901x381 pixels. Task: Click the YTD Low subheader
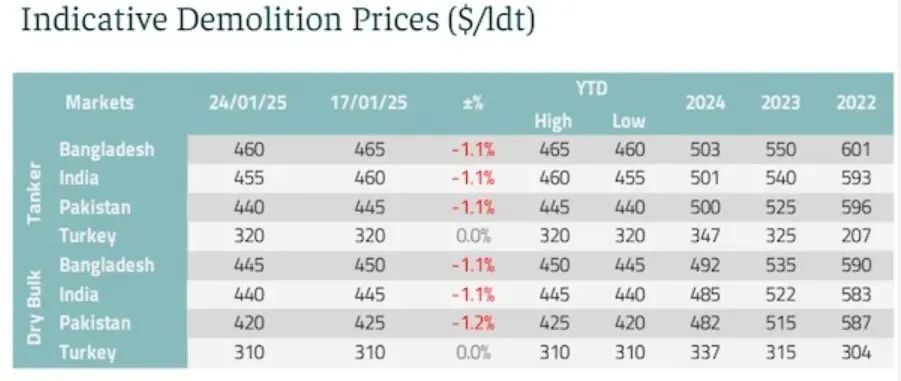pyautogui.click(x=628, y=121)
